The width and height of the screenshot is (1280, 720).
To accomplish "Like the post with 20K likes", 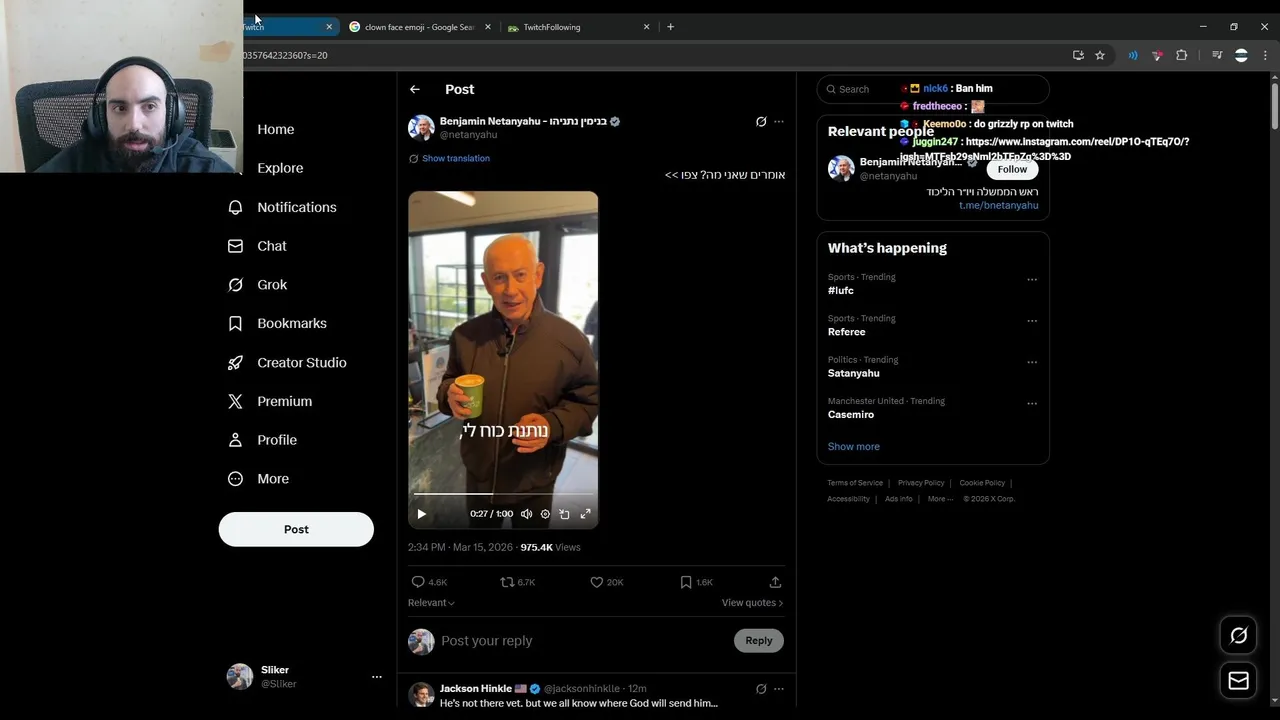I will pos(596,582).
